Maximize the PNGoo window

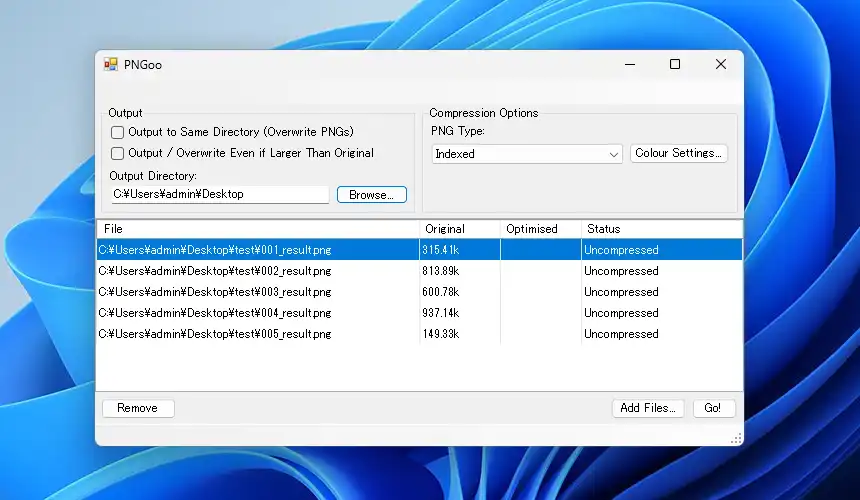(675, 64)
